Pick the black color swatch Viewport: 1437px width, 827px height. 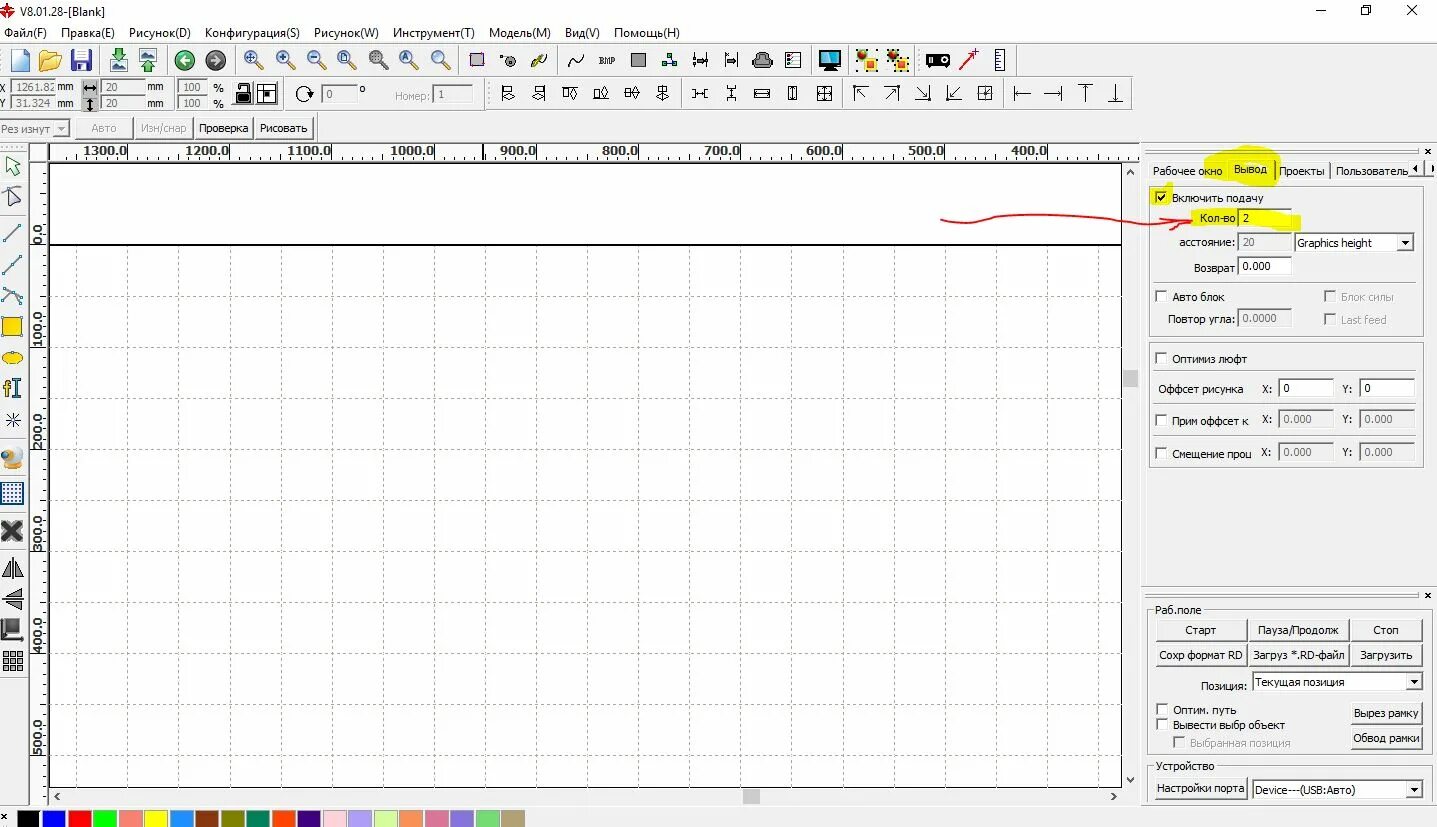click(x=28, y=819)
